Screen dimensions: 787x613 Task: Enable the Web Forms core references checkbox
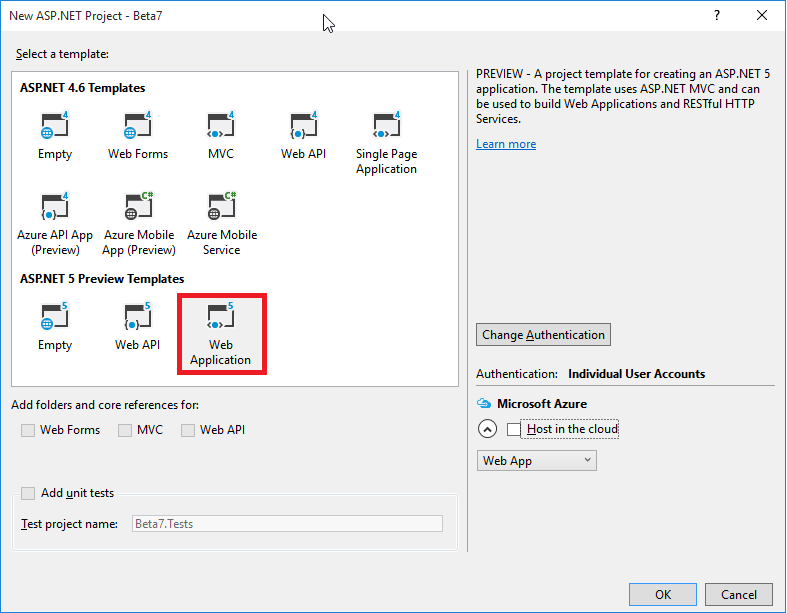pos(28,430)
